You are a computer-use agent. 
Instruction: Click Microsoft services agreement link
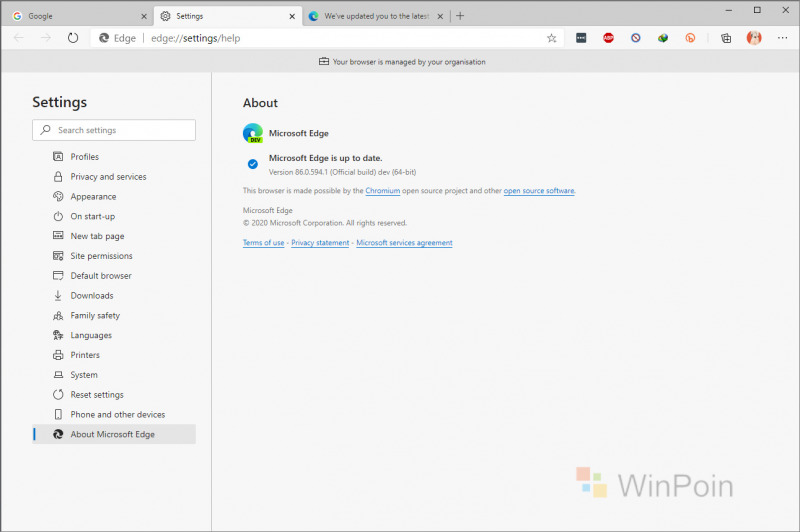click(404, 243)
